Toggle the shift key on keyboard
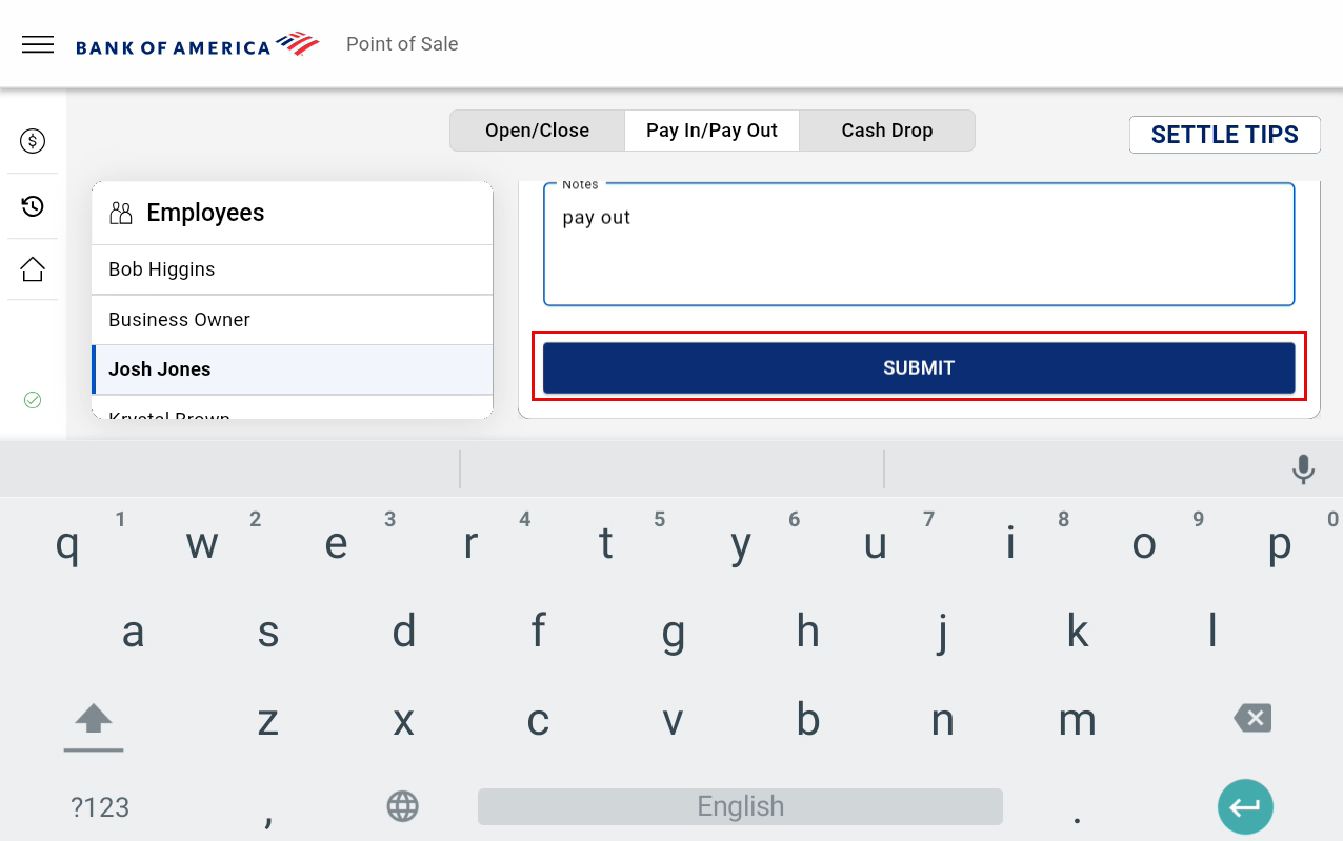Image resolution: width=1343 pixels, height=841 pixels. click(94, 721)
